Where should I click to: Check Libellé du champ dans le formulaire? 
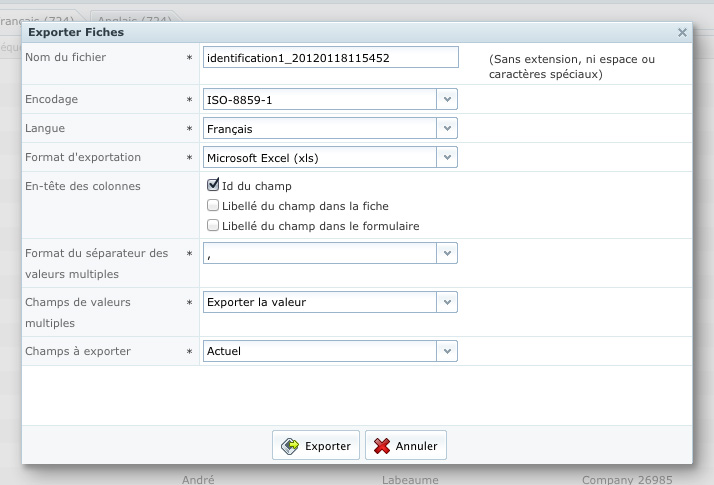[x=212, y=226]
